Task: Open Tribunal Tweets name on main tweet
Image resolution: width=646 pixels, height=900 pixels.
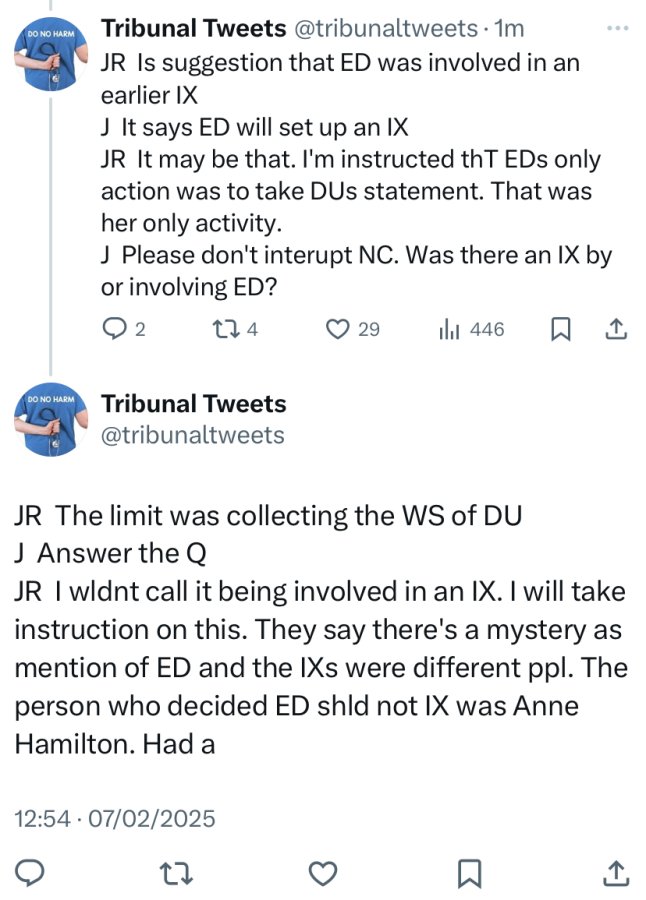Action: coord(194,404)
